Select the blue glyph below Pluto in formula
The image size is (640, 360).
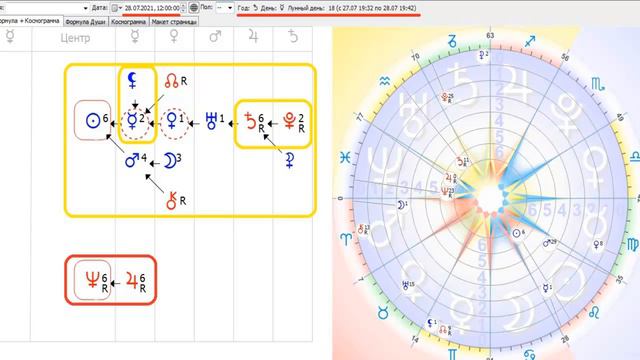click(290, 161)
